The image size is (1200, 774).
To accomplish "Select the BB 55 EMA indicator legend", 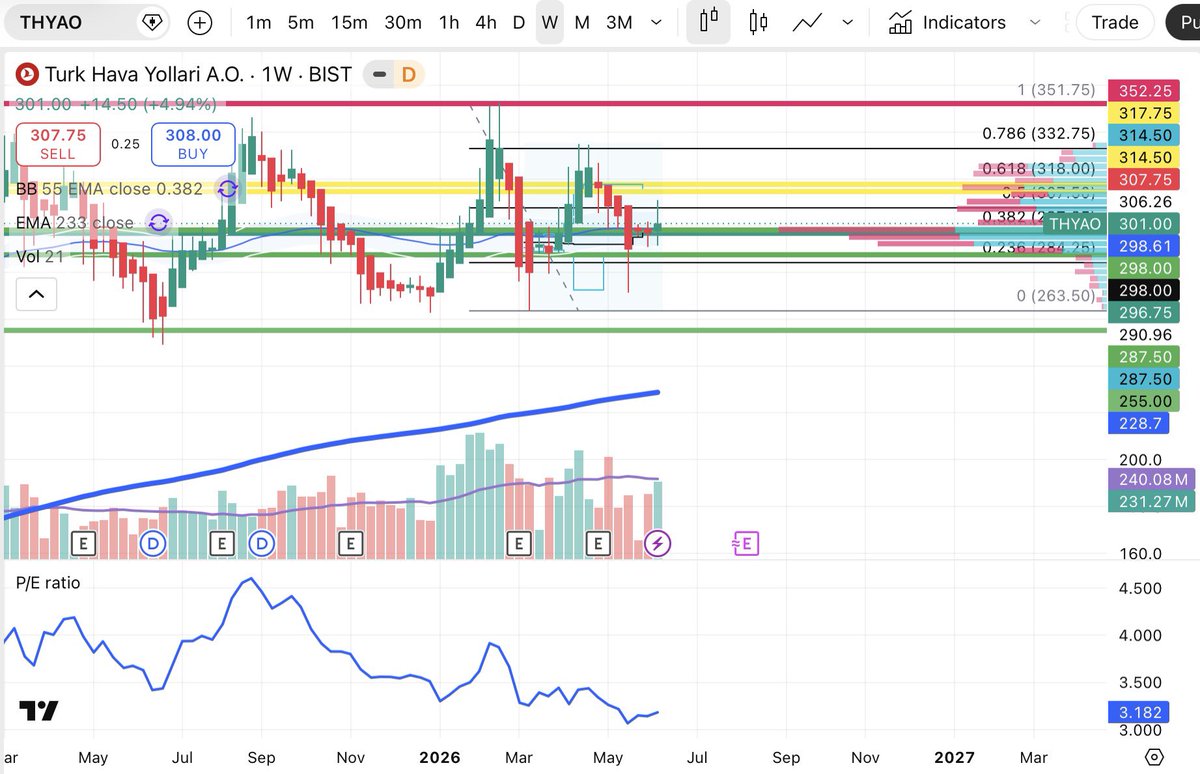I will 109,189.
